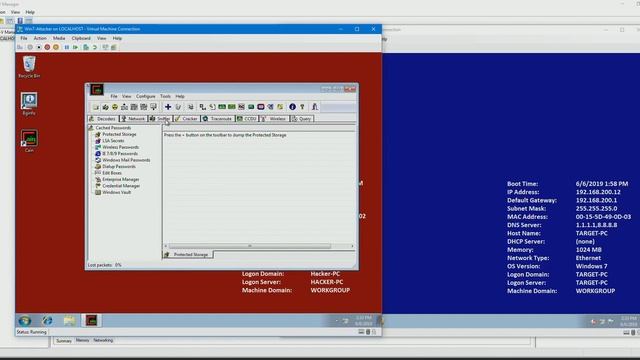Image resolution: width=640 pixels, height=360 pixels.
Task: Click the horizontal scrollbar in Cain results pane
Action: click(x=250, y=246)
